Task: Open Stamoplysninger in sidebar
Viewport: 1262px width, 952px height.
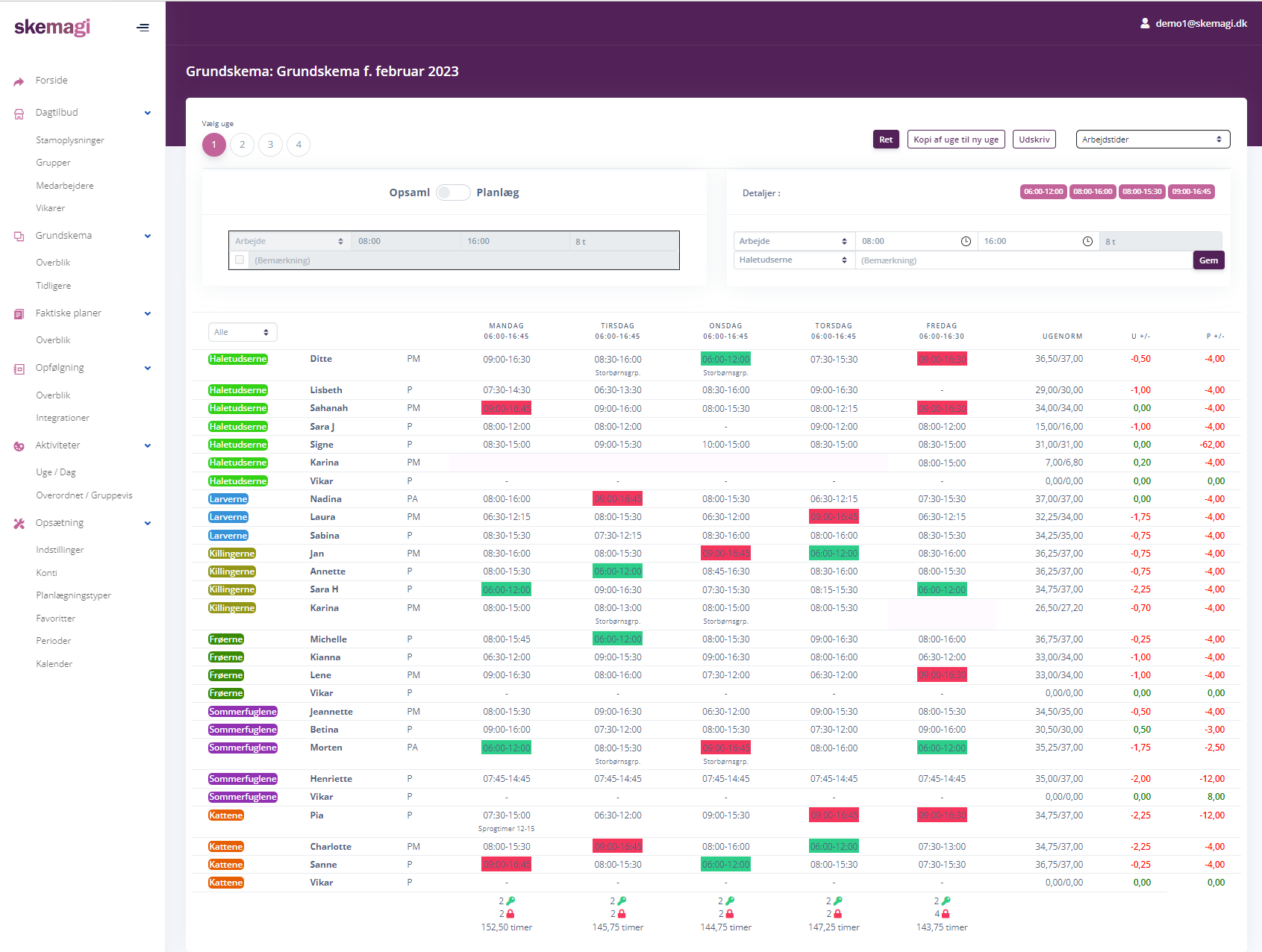Action: [70, 140]
